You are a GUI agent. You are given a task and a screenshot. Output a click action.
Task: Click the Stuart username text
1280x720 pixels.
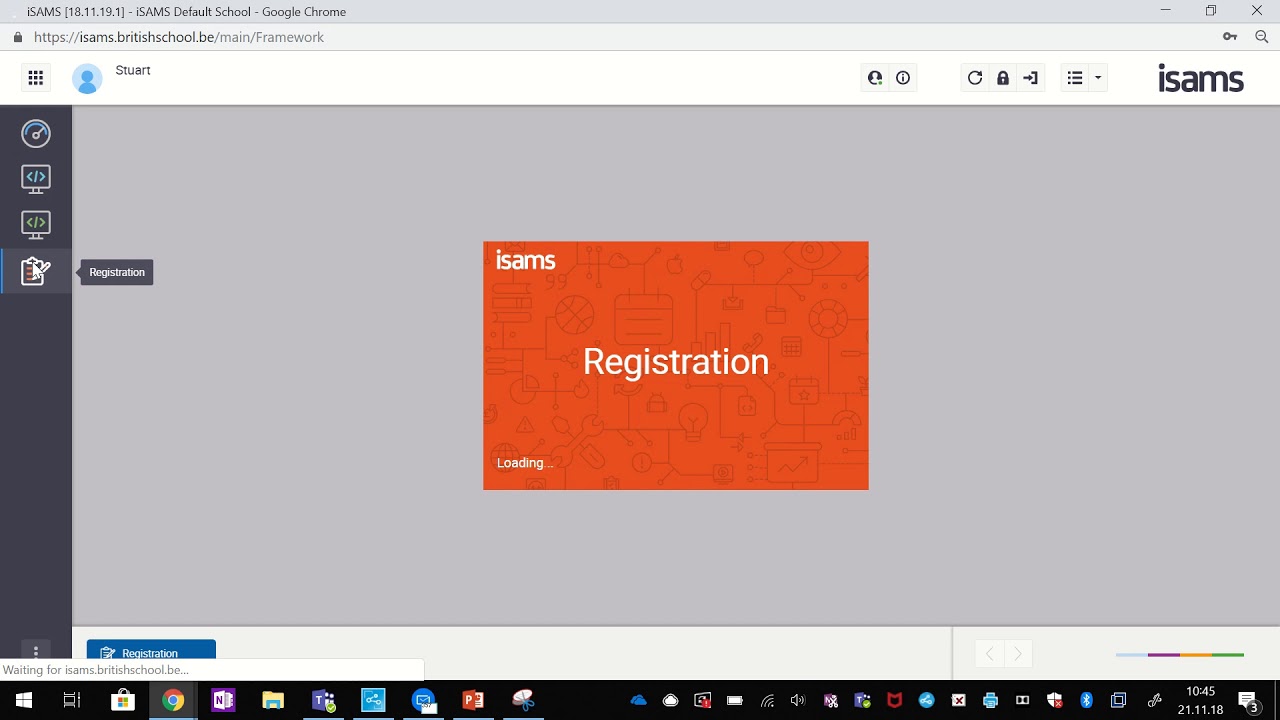tap(133, 70)
